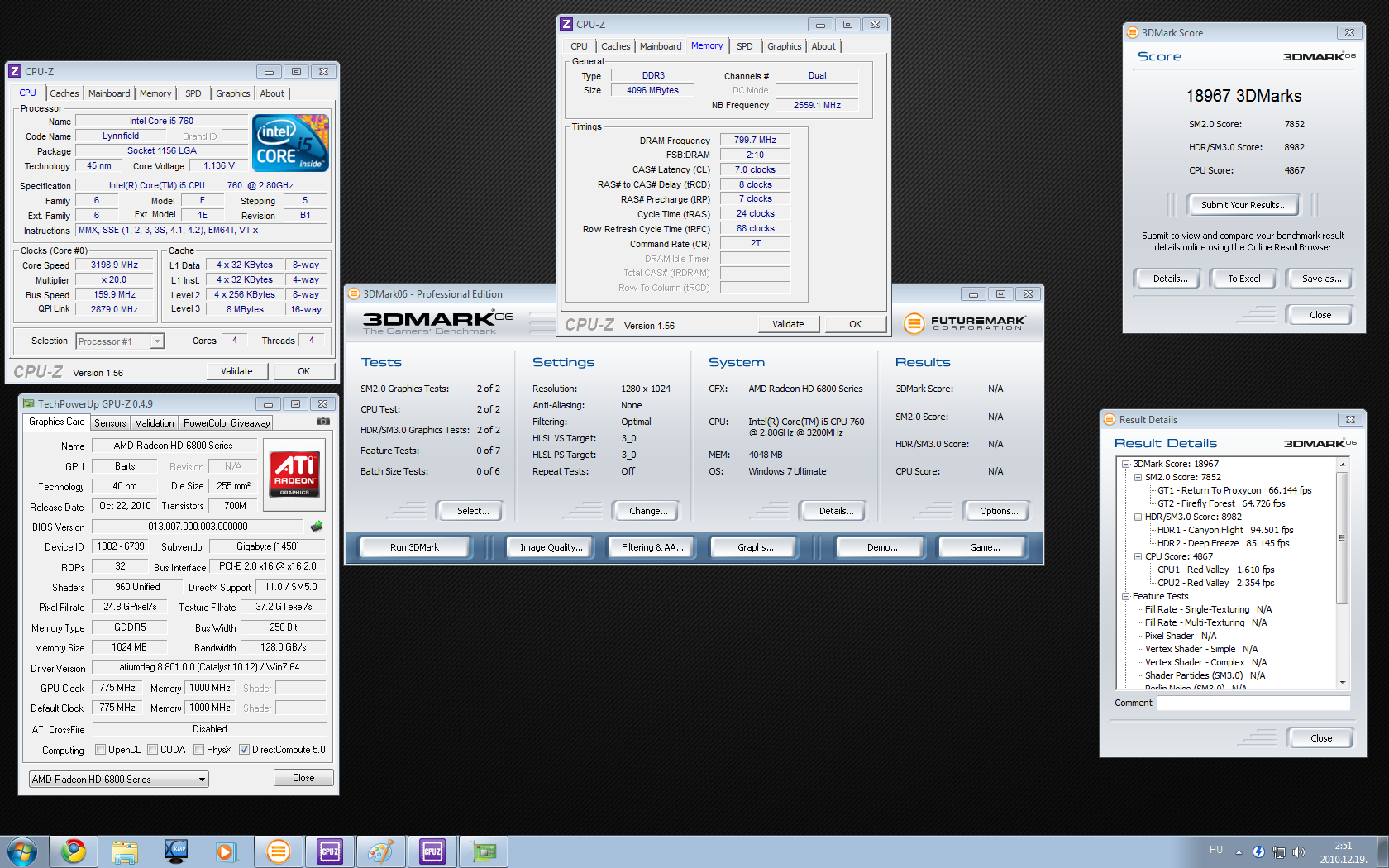Tick the CUDA checkbox
This screenshot has width=1389, height=868.
click(152, 750)
